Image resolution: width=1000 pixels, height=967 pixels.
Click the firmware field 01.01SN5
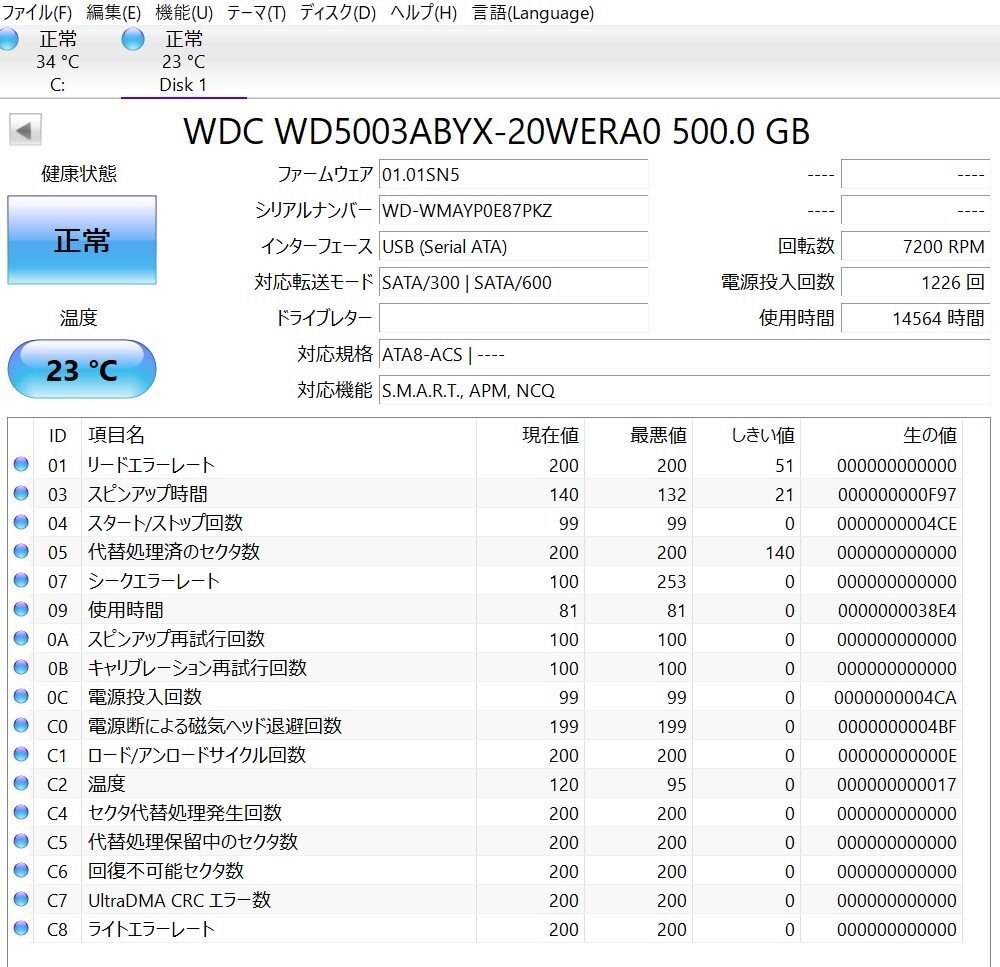513,174
